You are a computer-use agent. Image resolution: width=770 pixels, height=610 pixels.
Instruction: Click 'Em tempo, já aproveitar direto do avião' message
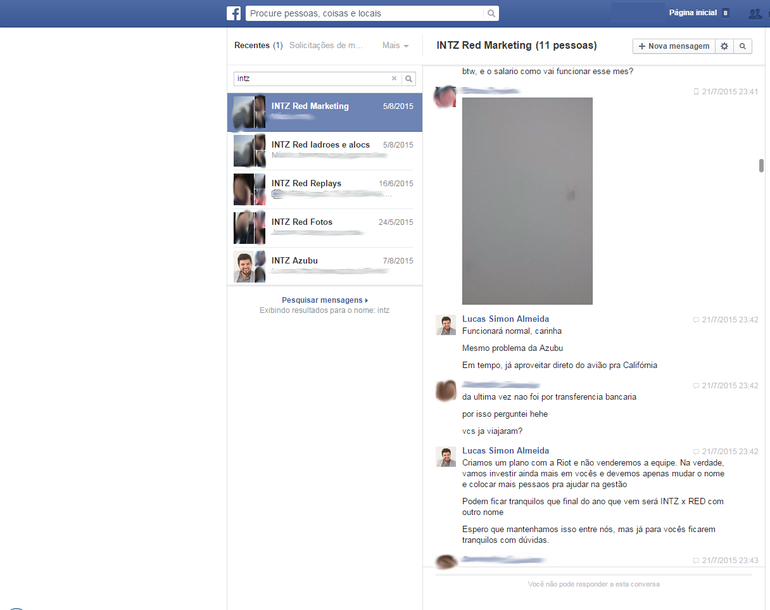(x=559, y=365)
